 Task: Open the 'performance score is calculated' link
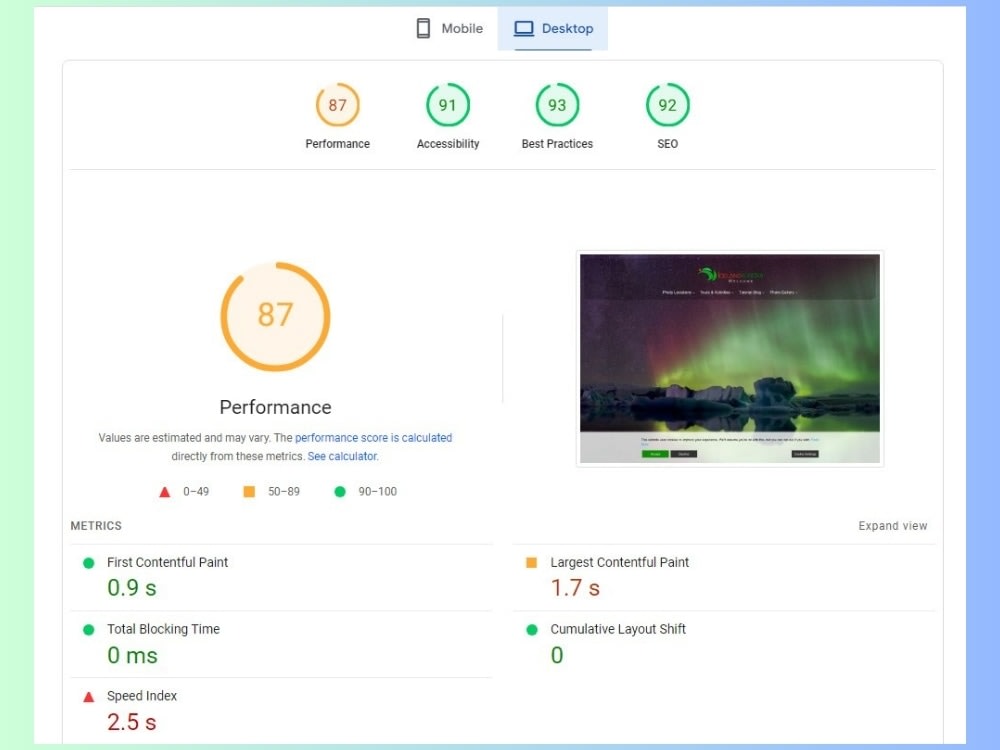click(x=373, y=438)
